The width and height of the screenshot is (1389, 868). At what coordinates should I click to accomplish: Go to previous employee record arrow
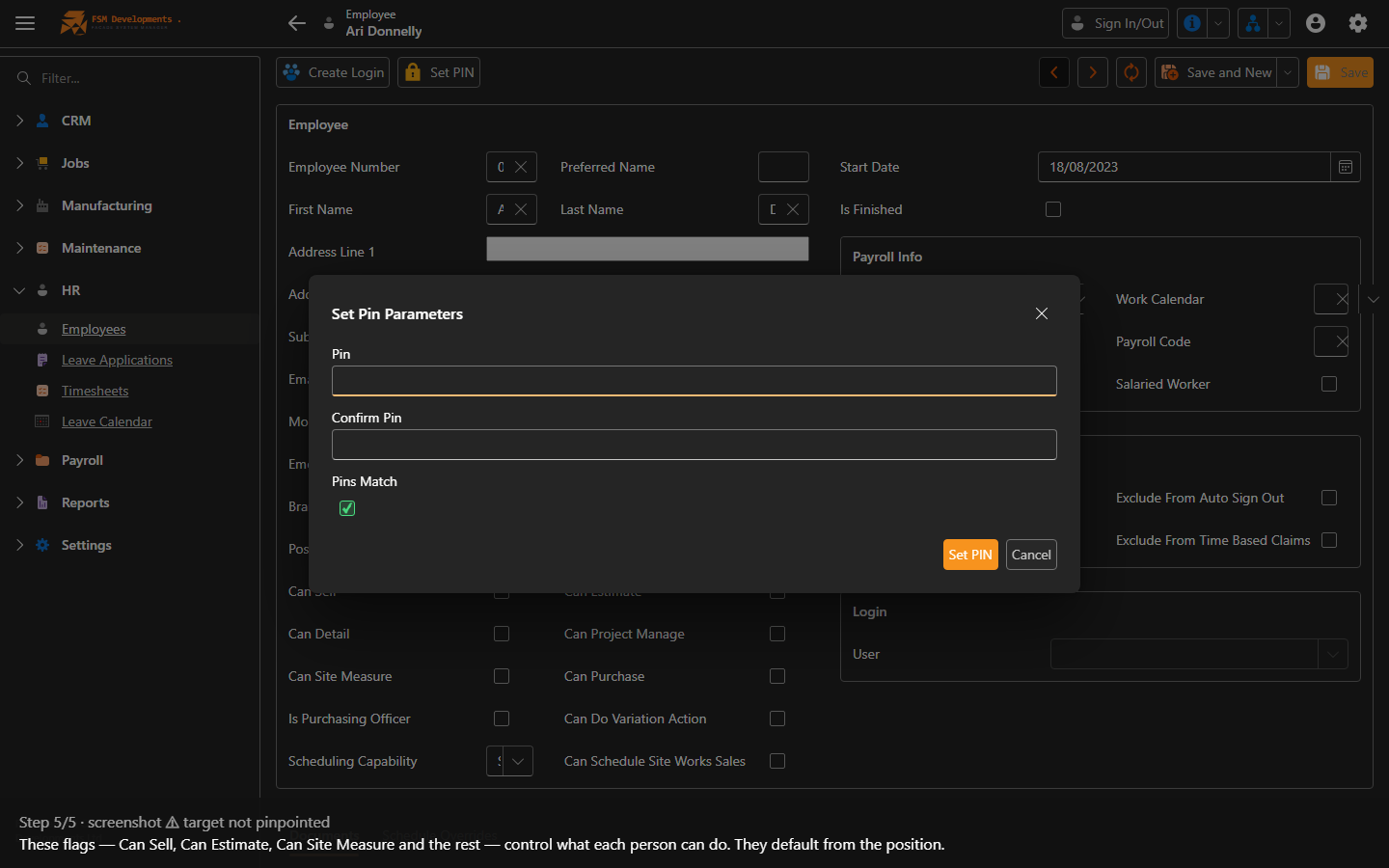point(1054,72)
